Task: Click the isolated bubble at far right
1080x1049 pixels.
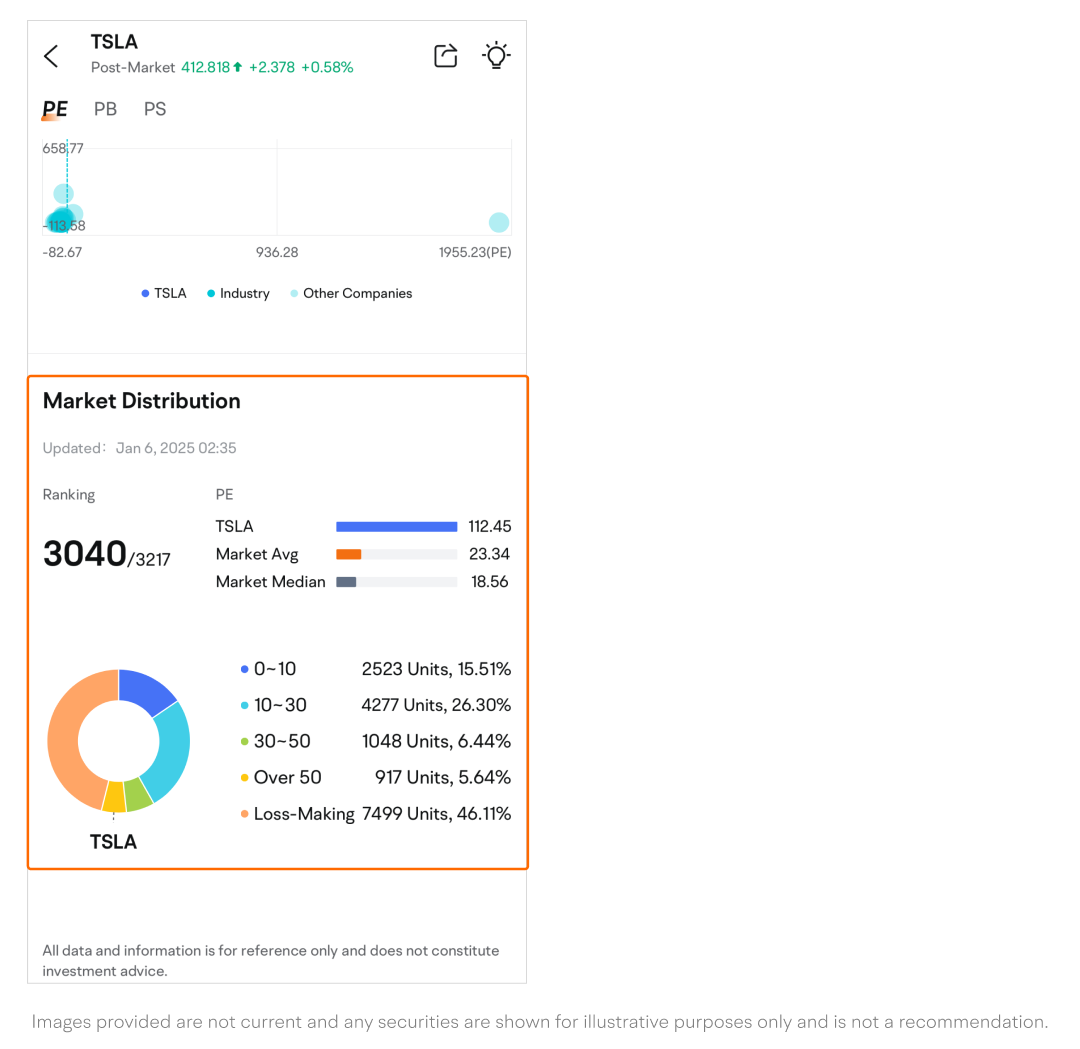Action: [x=499, y=222]
